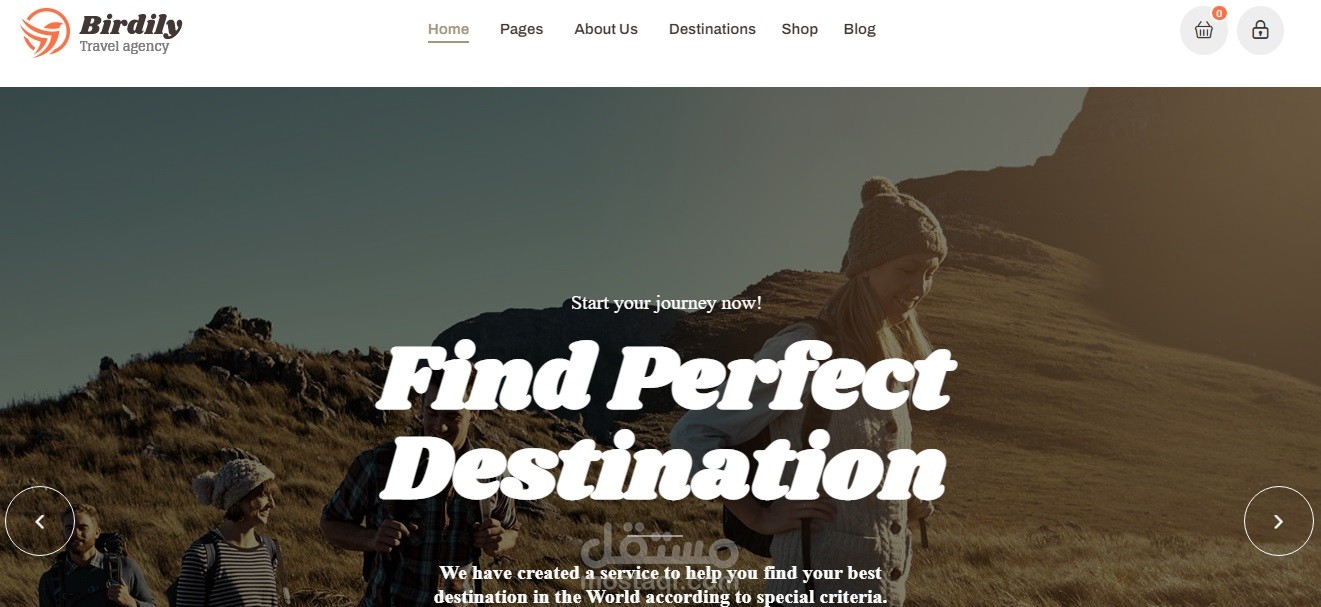Click the orange cart count badge
The height and width of the screenshot is (607, 1321).
[x=1219, y=13]
